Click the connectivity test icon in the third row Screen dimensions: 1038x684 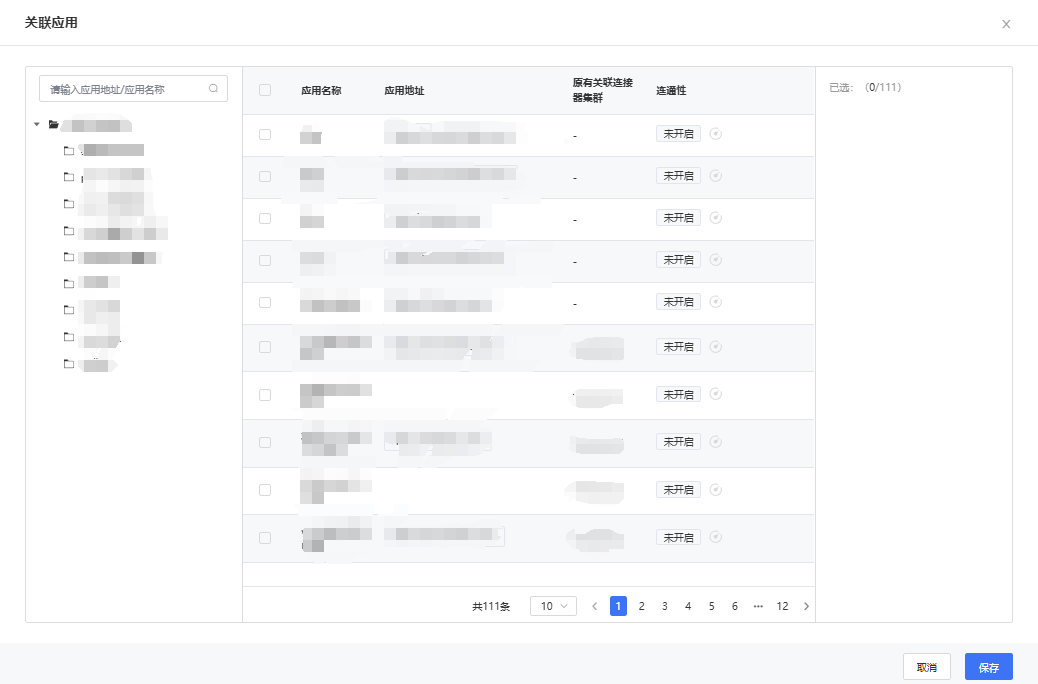715,218
